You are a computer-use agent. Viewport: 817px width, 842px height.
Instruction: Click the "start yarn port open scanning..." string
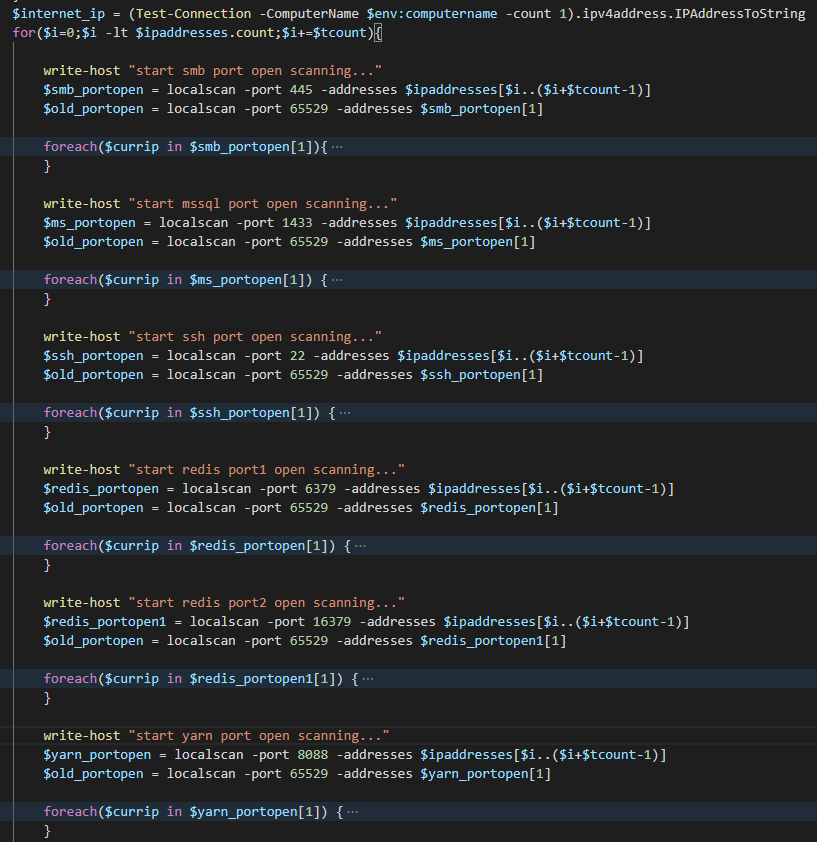tap(258, 735)
